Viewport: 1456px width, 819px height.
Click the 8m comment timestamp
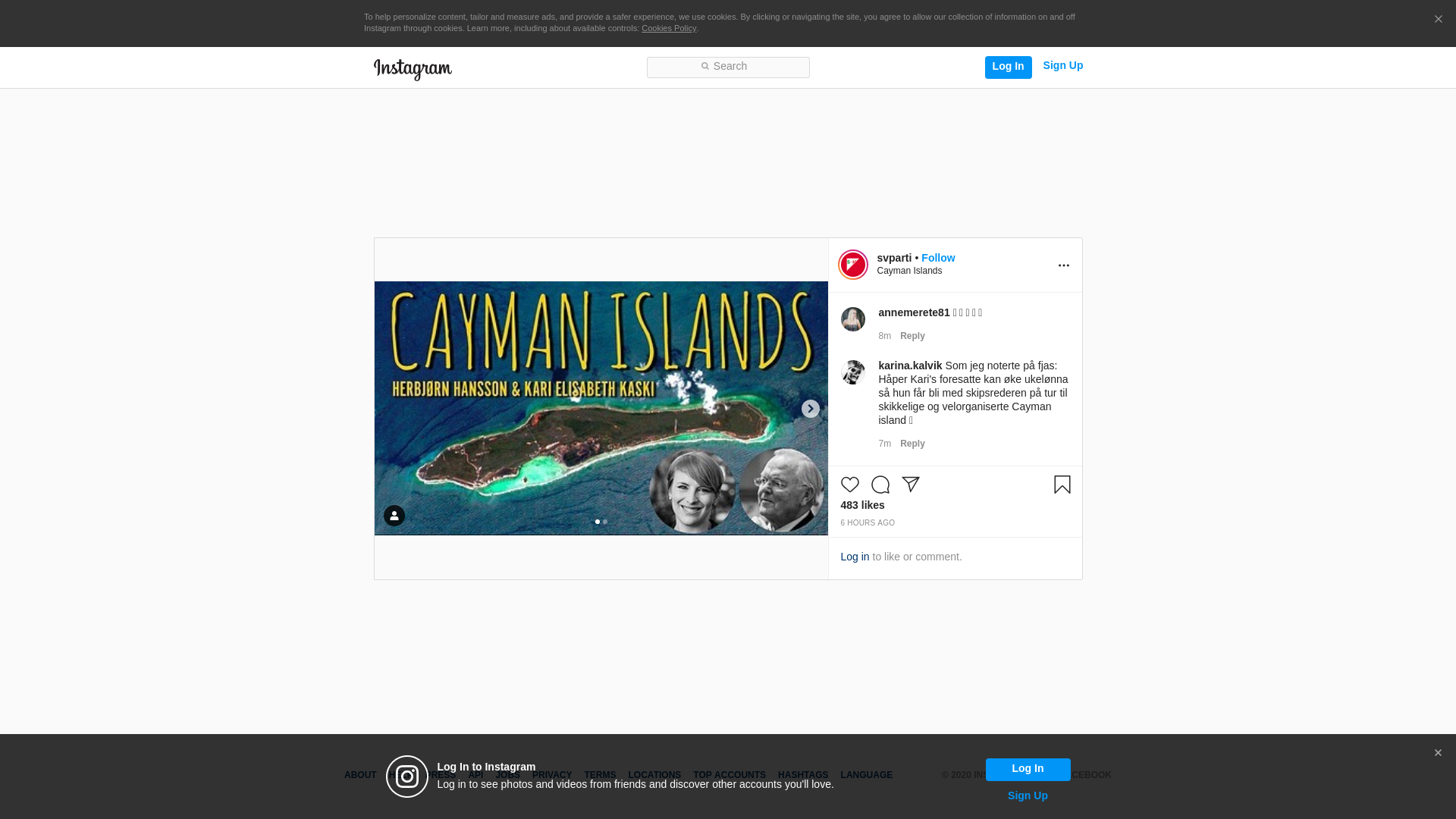click(x=885, y=336)
